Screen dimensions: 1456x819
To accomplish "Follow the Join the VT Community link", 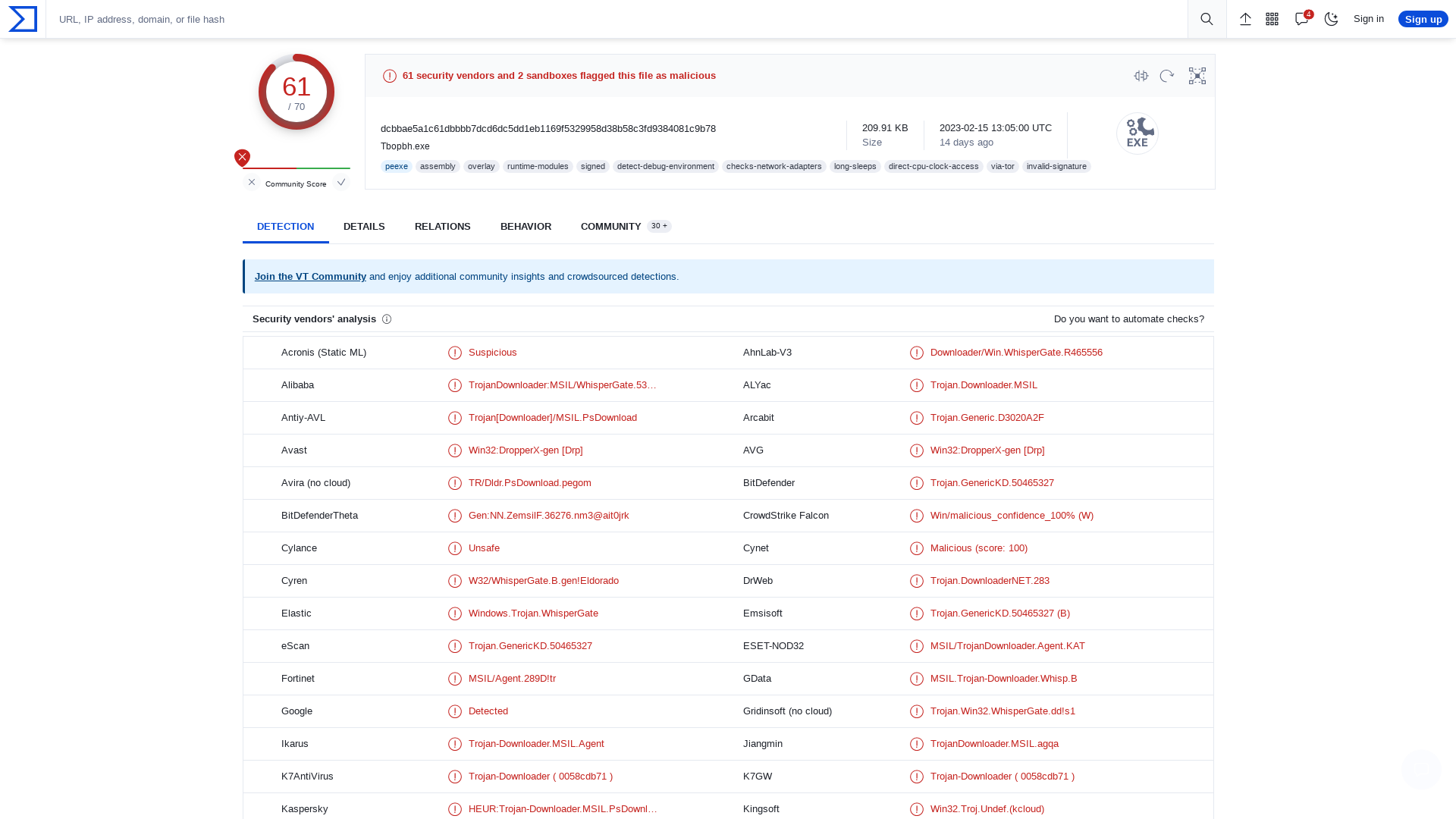I will tap(310, 277).
